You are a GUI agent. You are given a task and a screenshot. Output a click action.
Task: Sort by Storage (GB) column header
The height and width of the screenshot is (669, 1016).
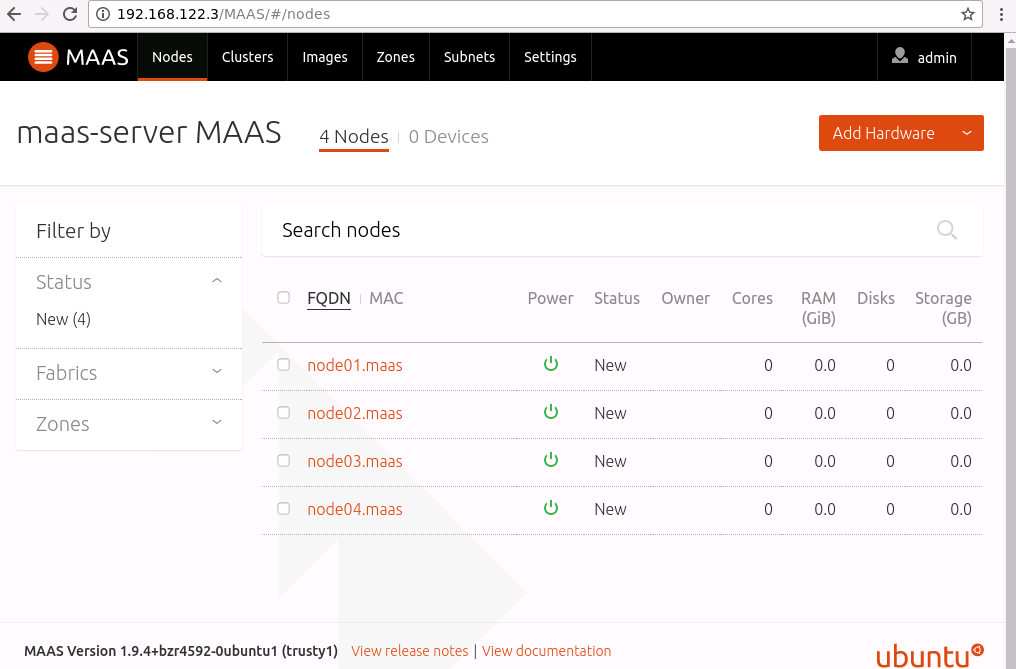943,308
